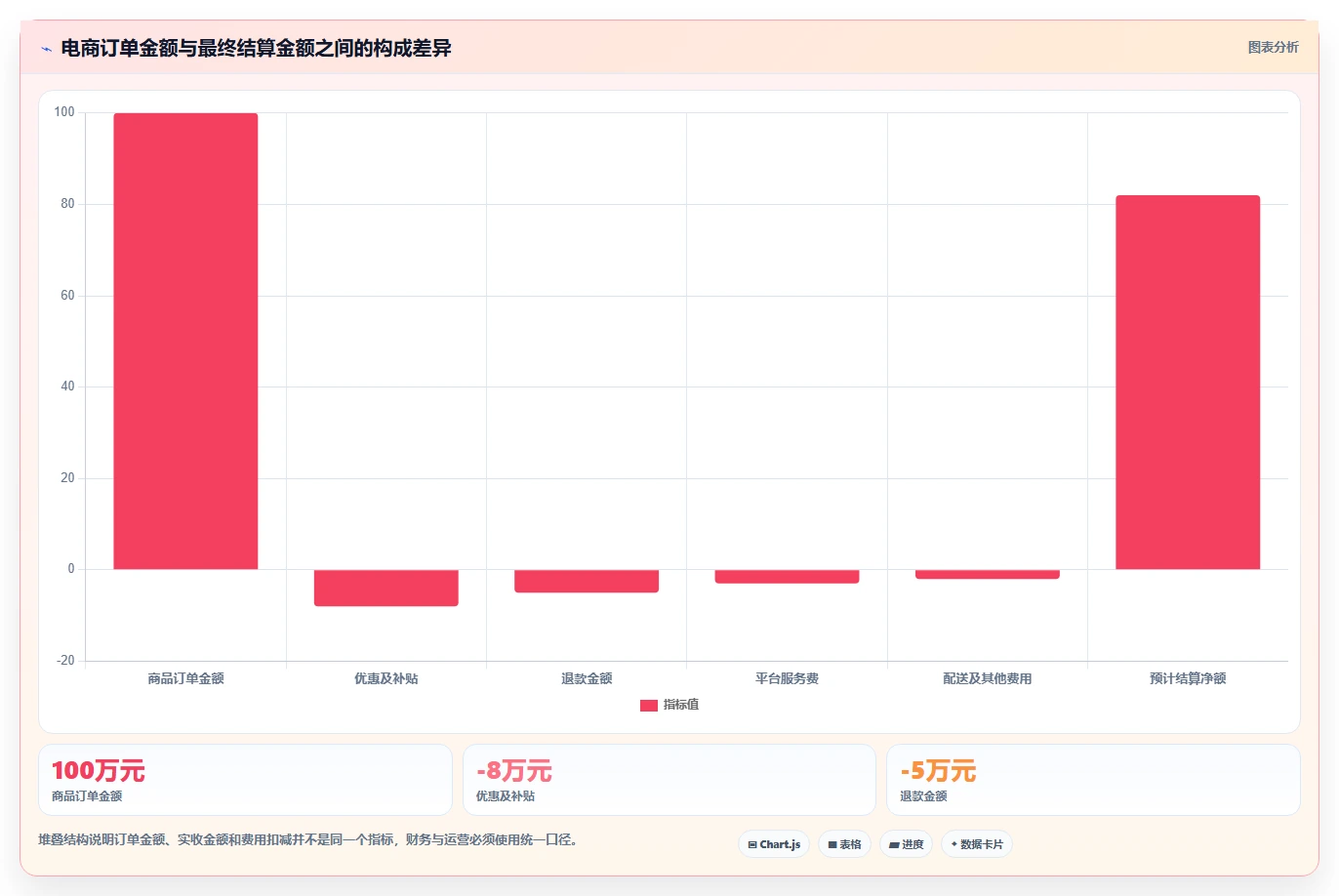Viewport: 1339px width, 896px height.
Task: Click the 预计结算净额 x-axis label
Action: [x=1188, y=678]
